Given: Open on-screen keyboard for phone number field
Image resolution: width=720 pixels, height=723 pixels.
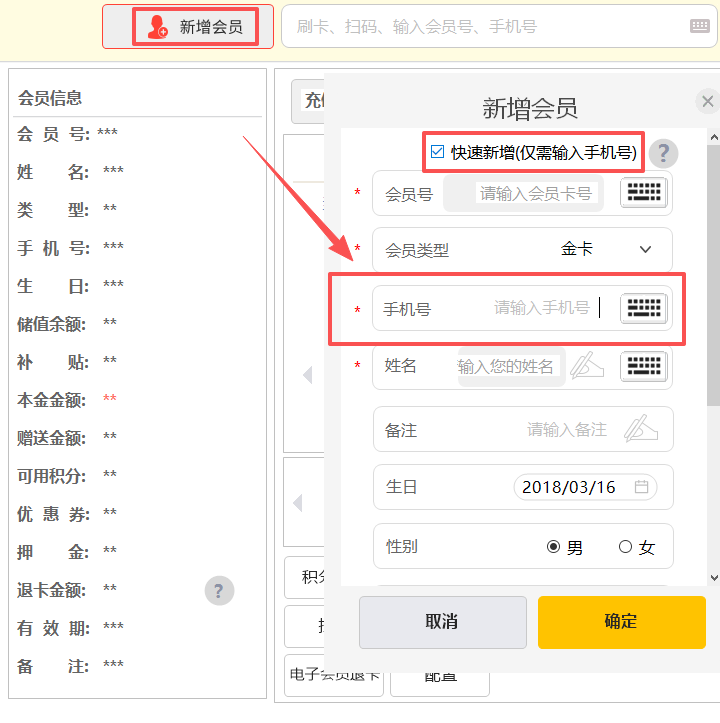Looking at the screenshot, I should coord(644,309).
